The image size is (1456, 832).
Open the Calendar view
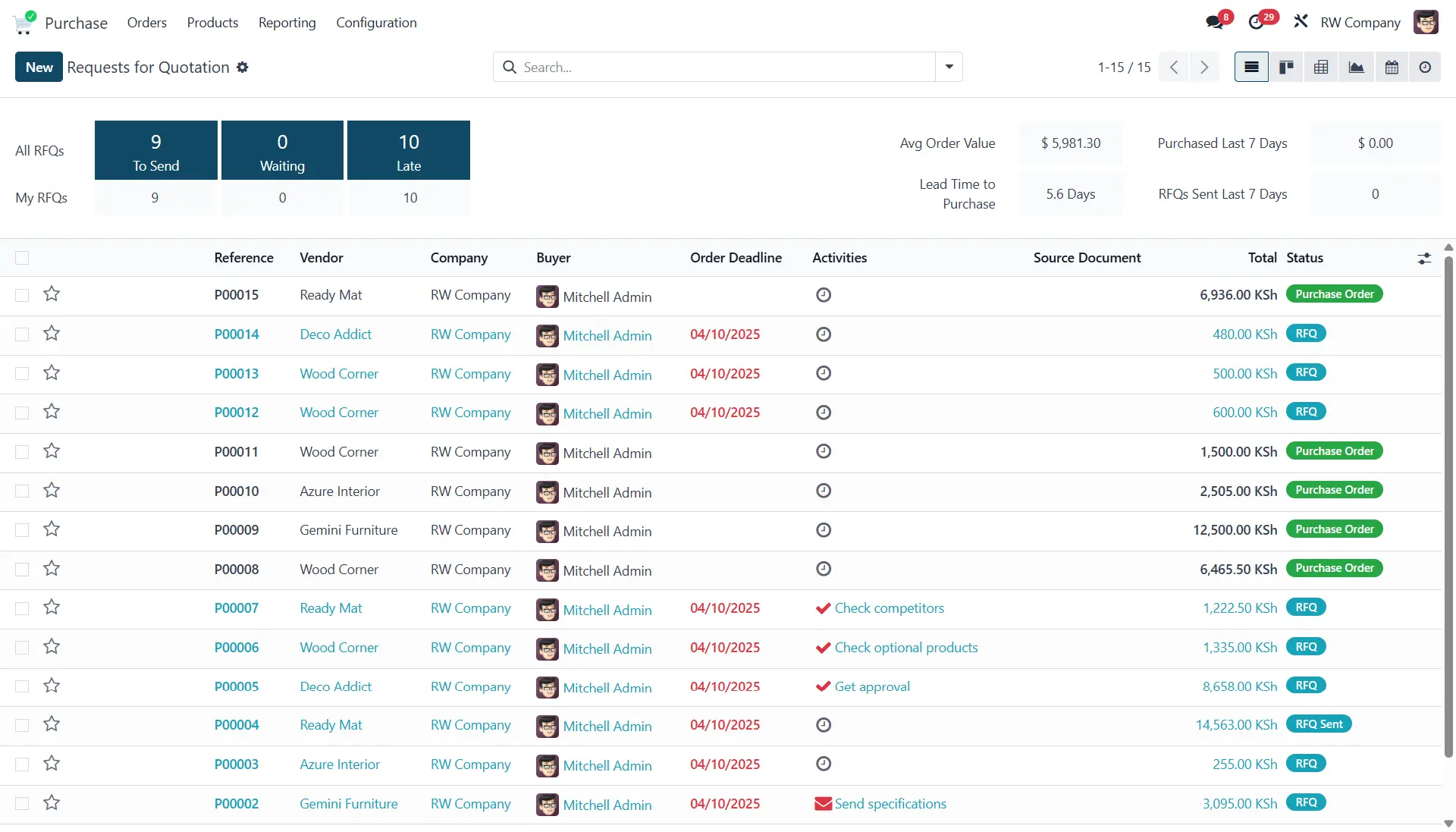[1392, 68]
